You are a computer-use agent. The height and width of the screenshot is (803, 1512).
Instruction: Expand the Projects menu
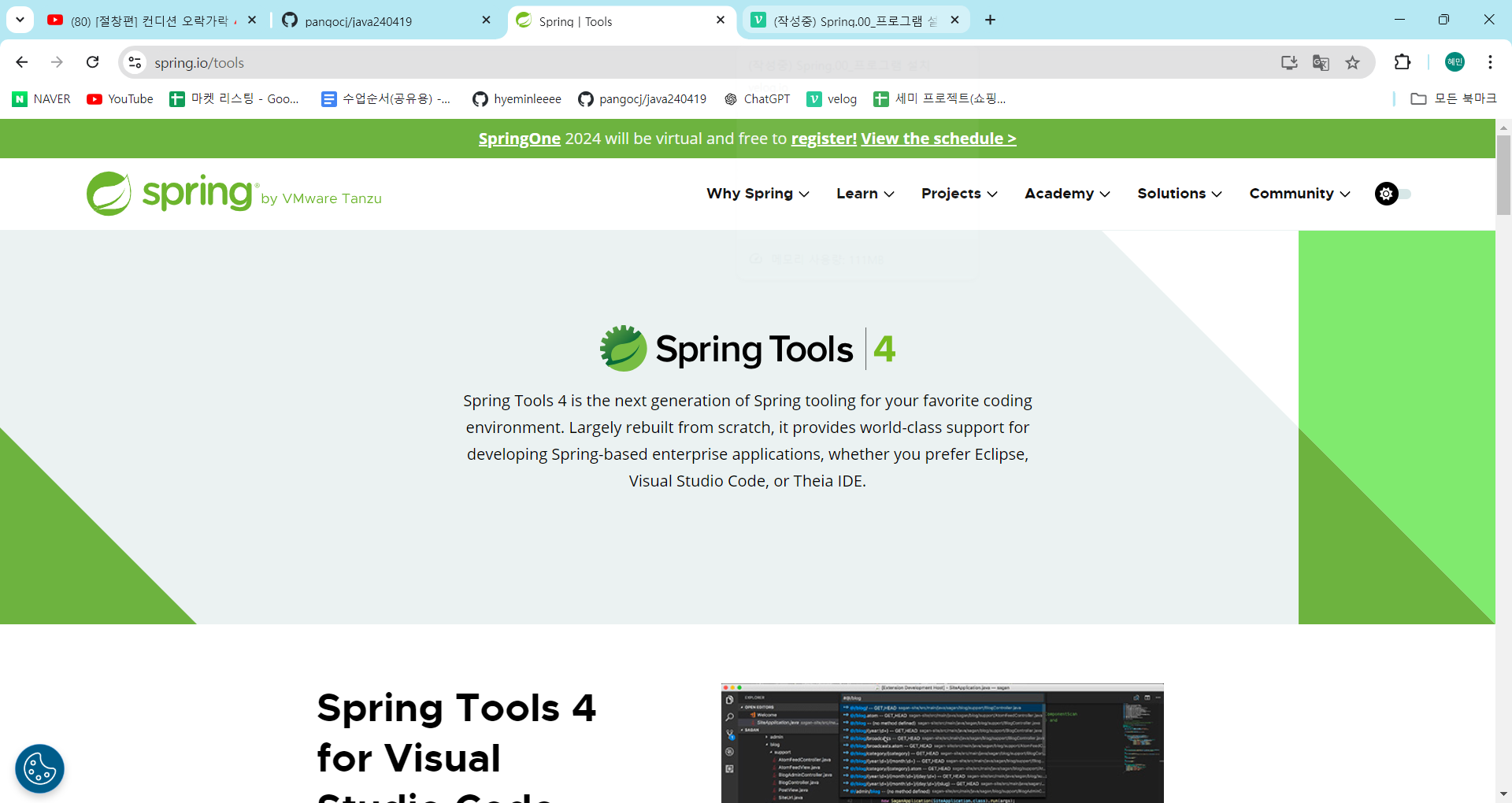pos(959,194)
